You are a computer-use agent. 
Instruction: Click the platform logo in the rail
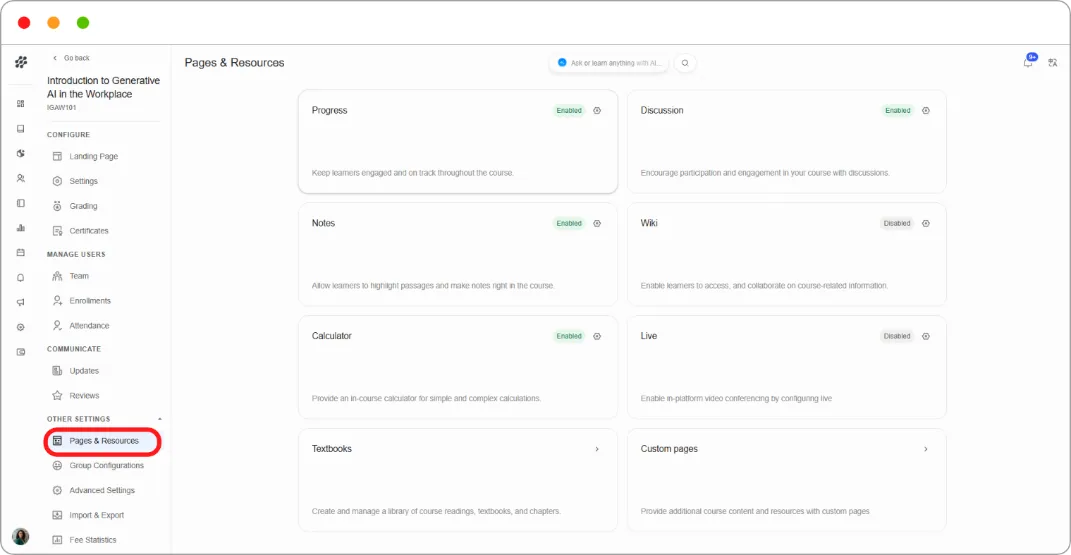(21, 62)
